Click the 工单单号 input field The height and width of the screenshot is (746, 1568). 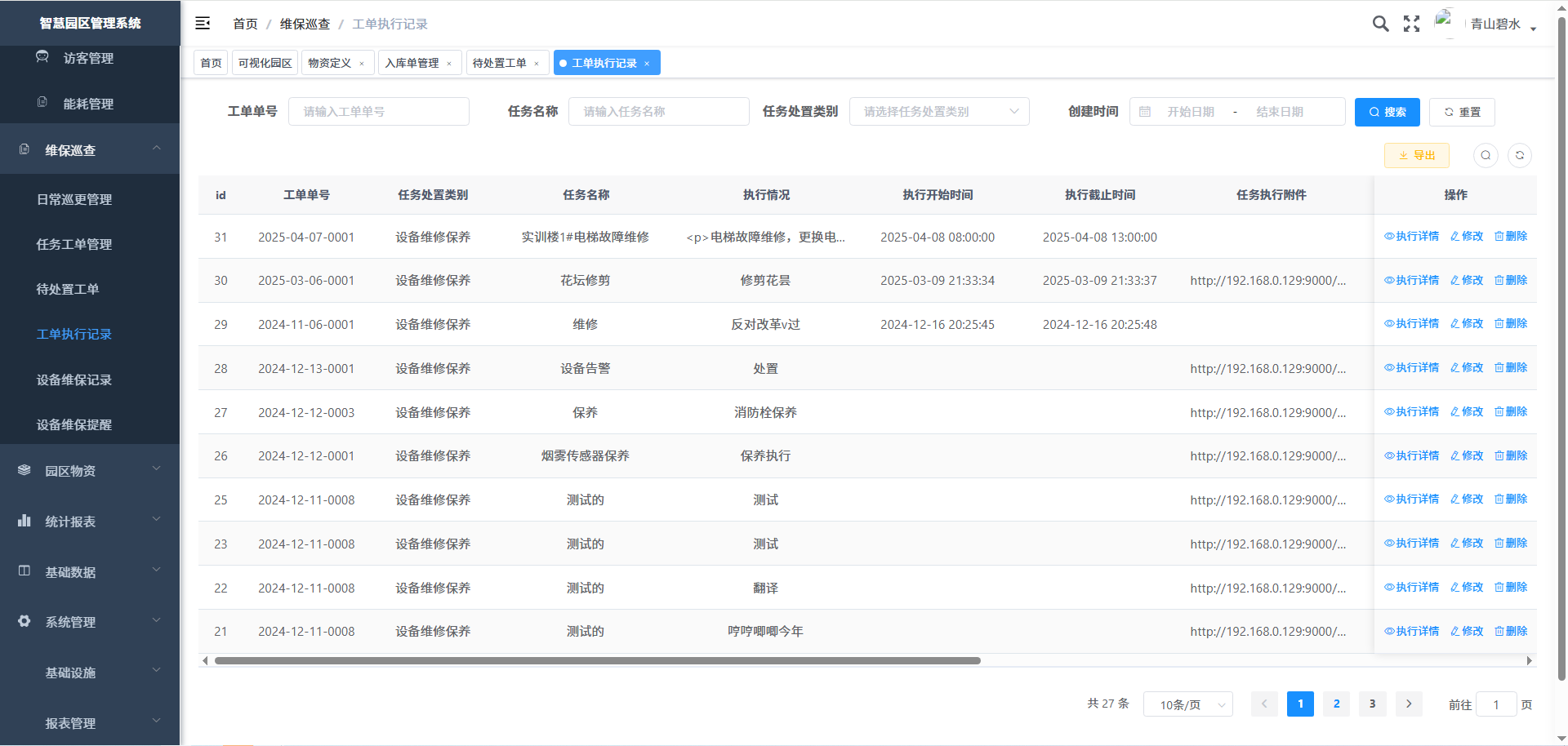(379, 112)
